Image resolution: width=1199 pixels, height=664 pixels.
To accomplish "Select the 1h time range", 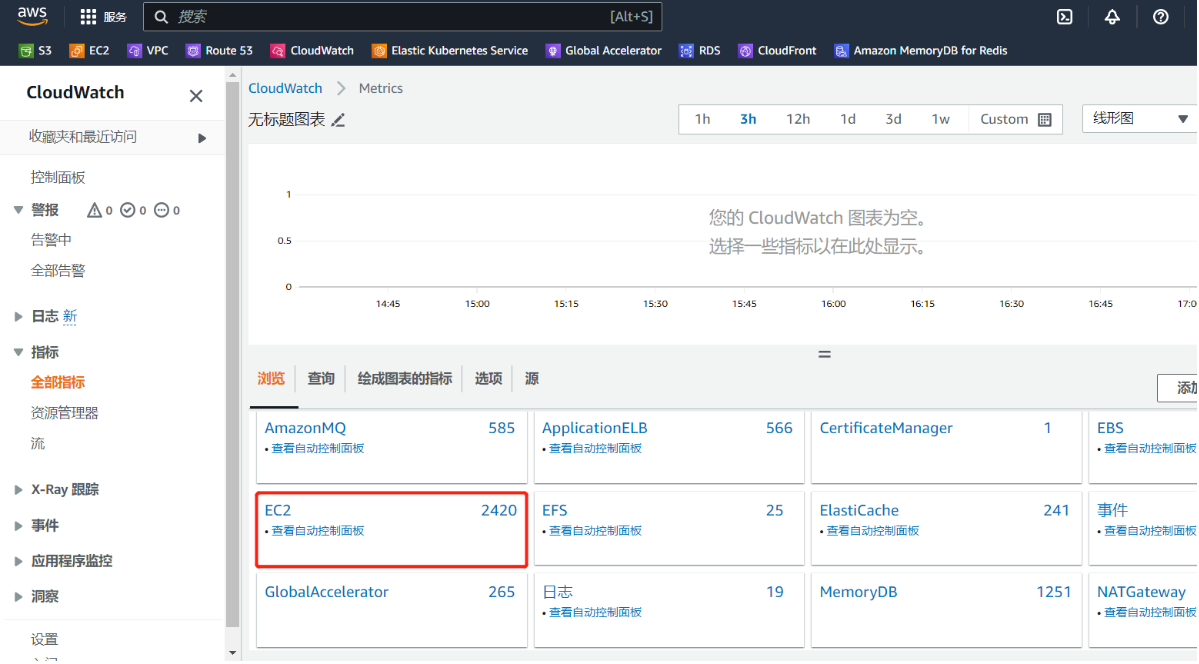I will (x=702, y=119).
